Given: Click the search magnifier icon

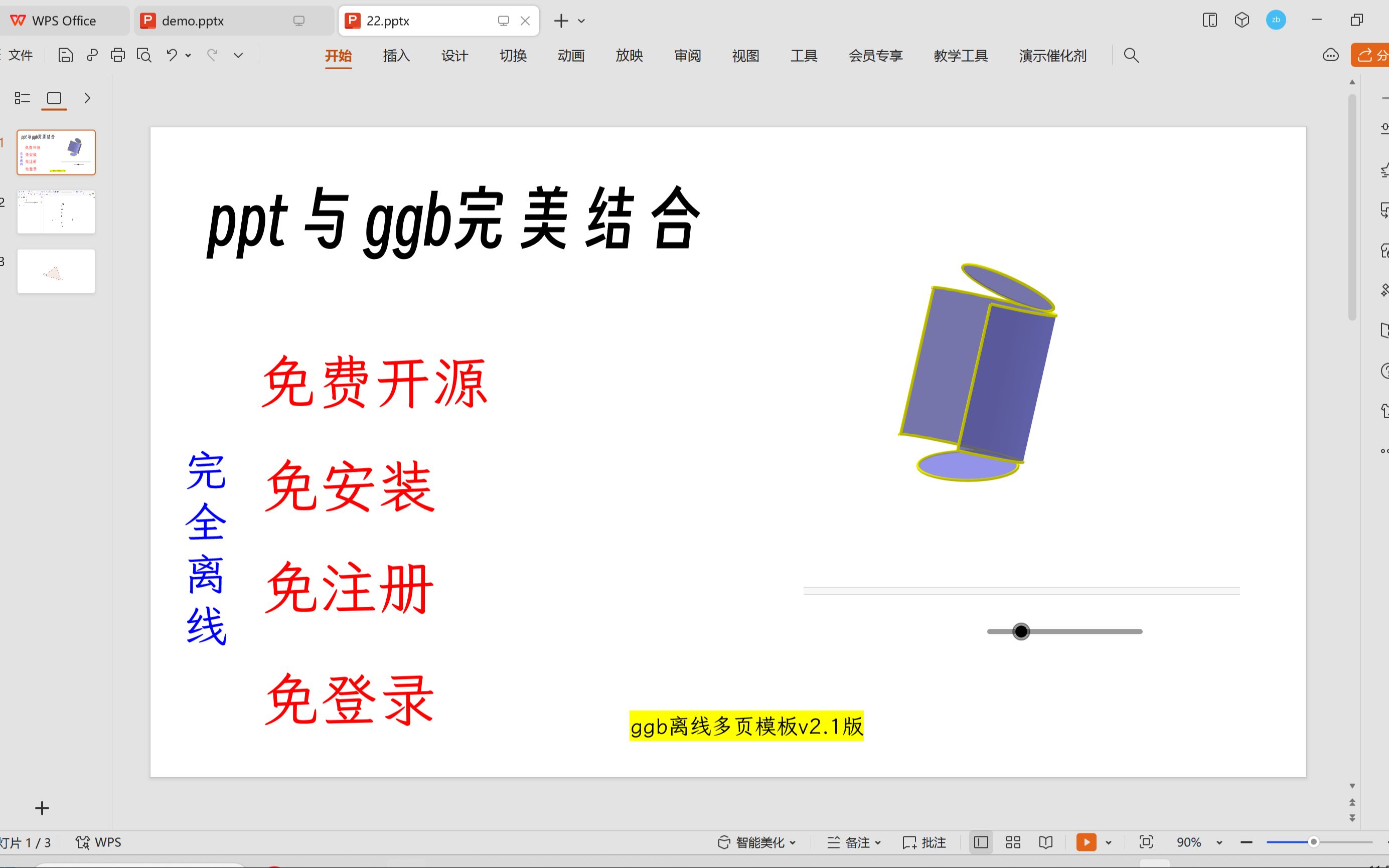Looking at the screenshot, I should [1131, 55].
